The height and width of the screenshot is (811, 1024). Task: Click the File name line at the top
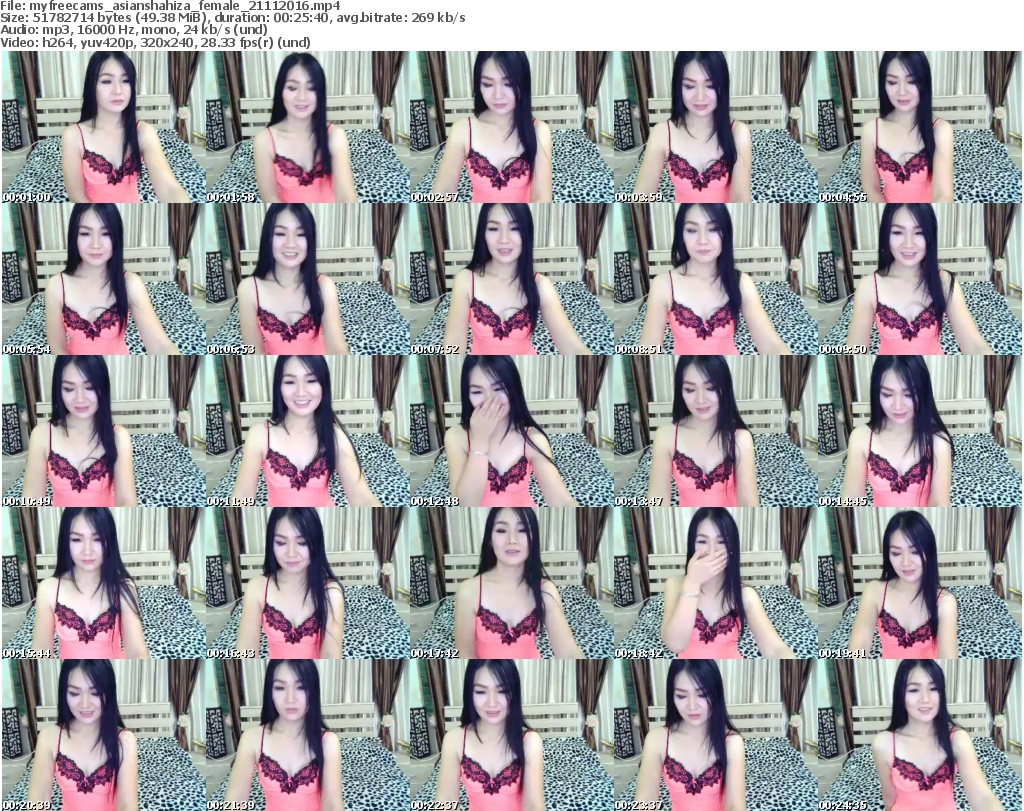(170, 6)
